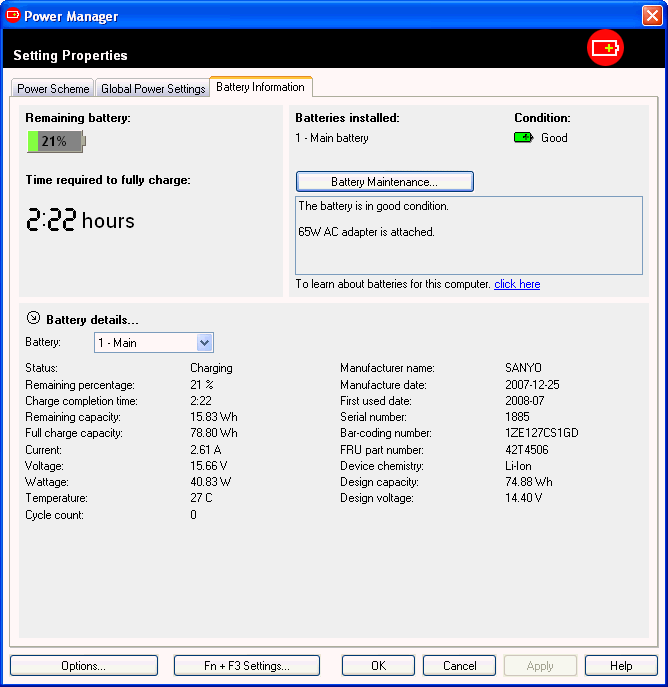Click the Power Manager title bar icon
Image resolution: width=668 pixels, height=687 pixels.
point(13,16)
